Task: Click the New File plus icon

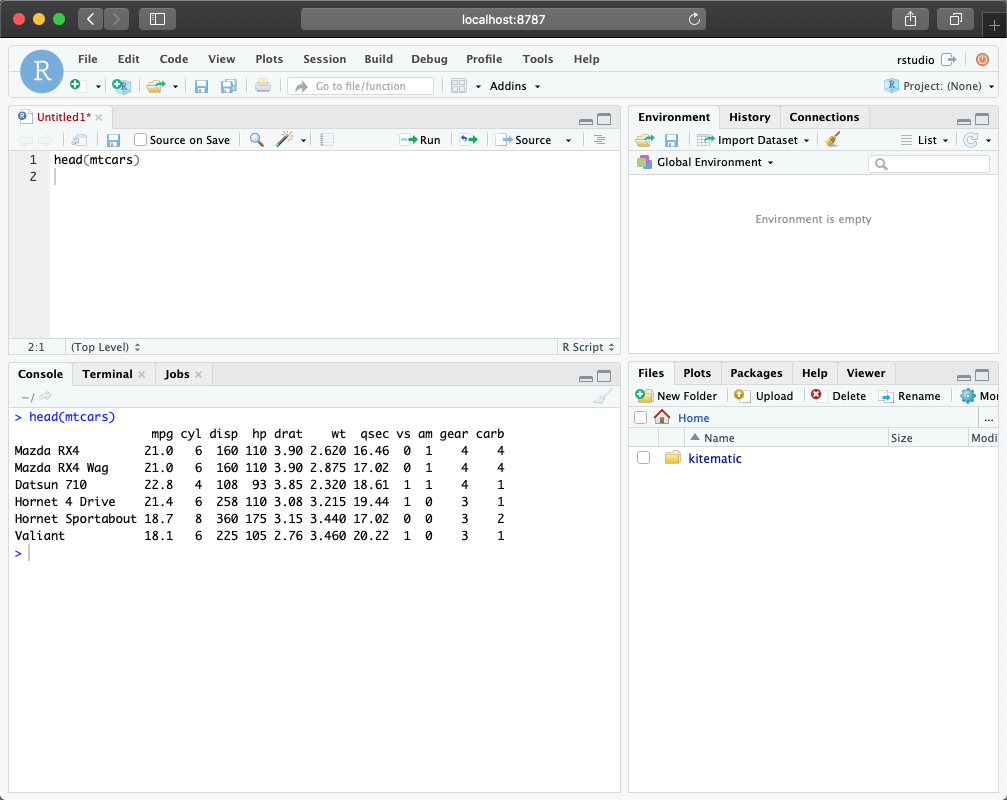Action: [76, 85]
